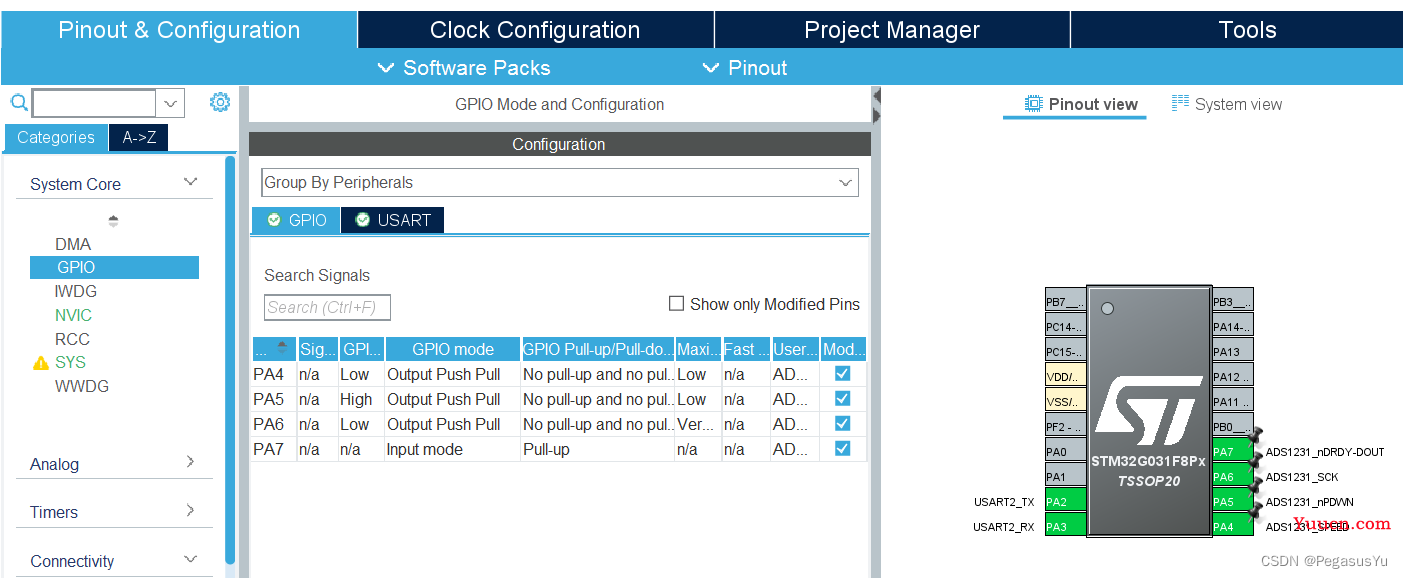The image size is (1403, 578).
Task: Click the categories panel vertical scrollbar
Action: (x=230, y=359)
